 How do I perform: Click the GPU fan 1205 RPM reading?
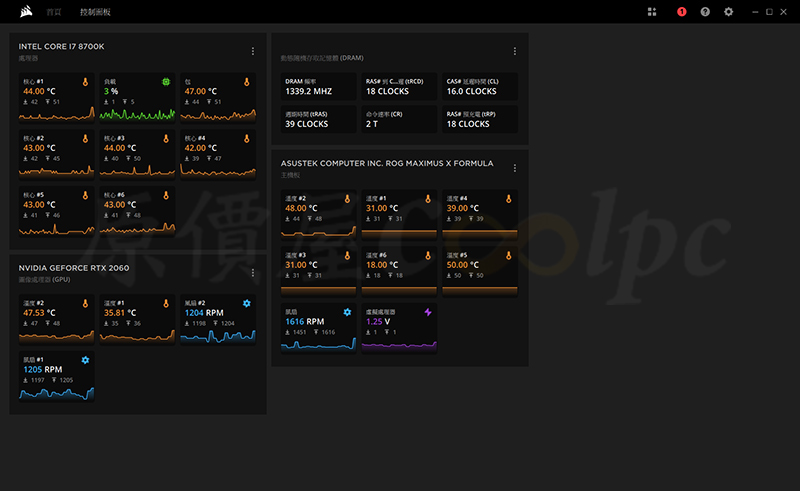point(43,370)
